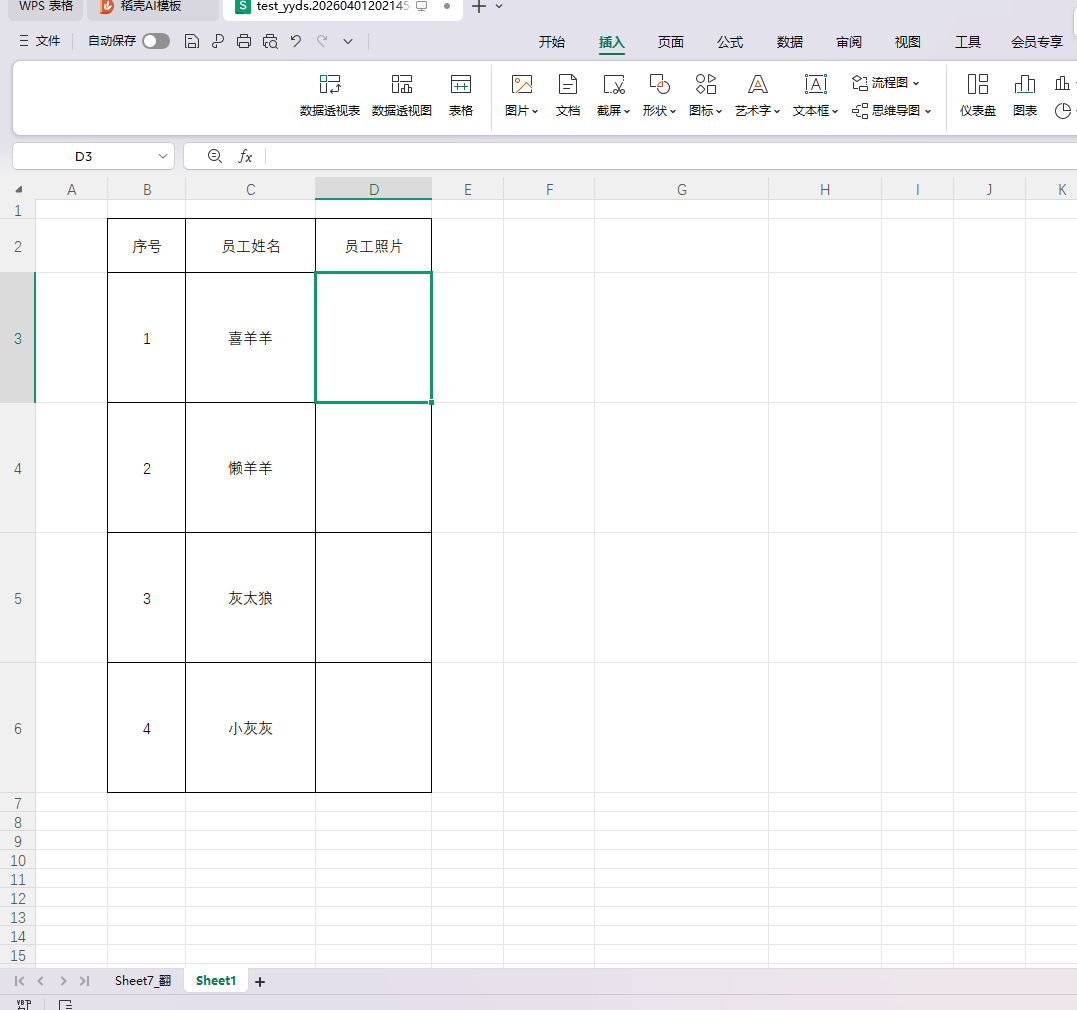Click the monitor icon on document tab
Screen dimensions: 1077x1010
tap(422, 6)
